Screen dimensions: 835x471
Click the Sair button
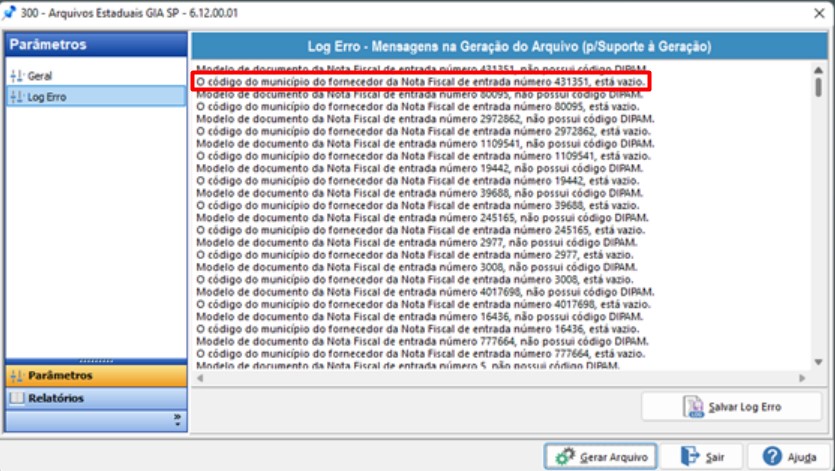(x=701, y=457)
